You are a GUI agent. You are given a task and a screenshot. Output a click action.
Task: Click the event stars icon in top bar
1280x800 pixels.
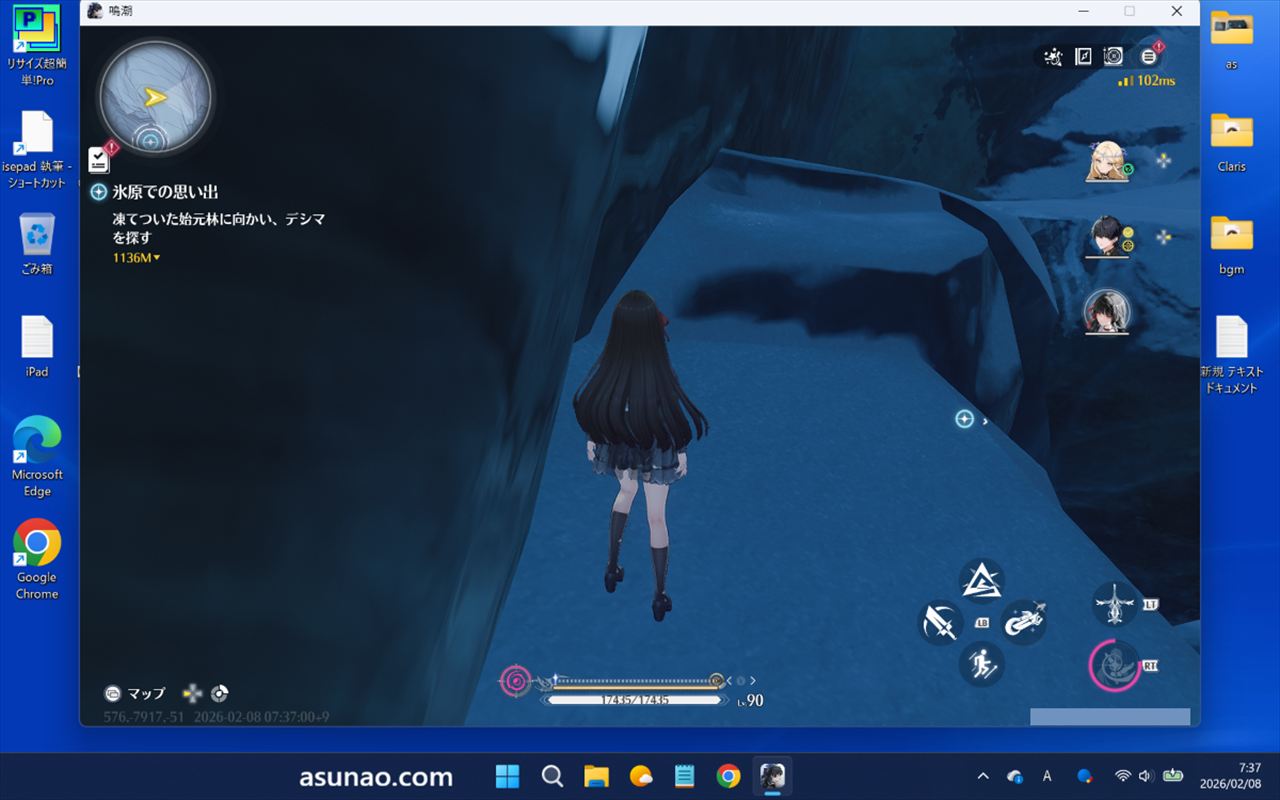pyautogui.click(x=1052, y=57)
